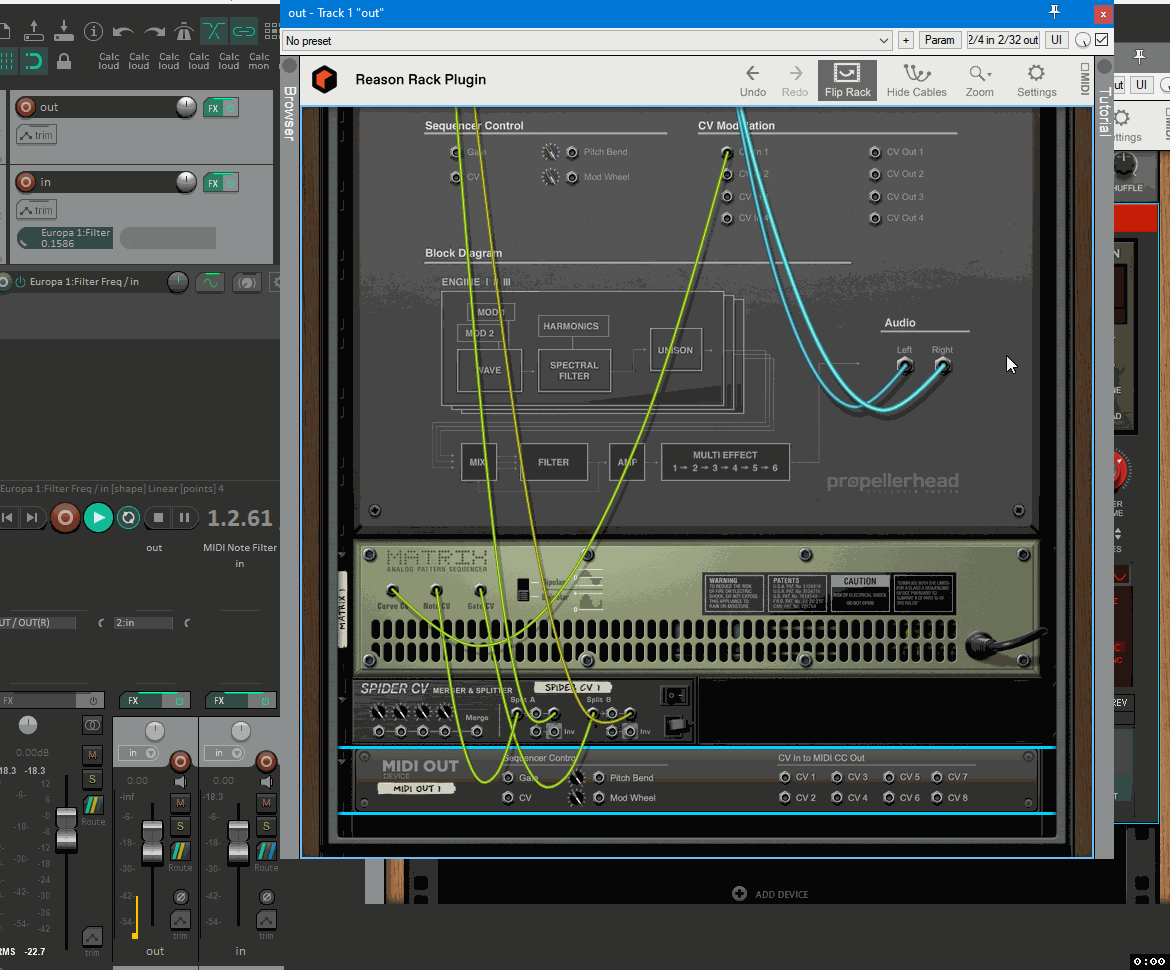Solo the in mixer channel
The width and height of the screenshot is (1170, 970).
[266, 826]
